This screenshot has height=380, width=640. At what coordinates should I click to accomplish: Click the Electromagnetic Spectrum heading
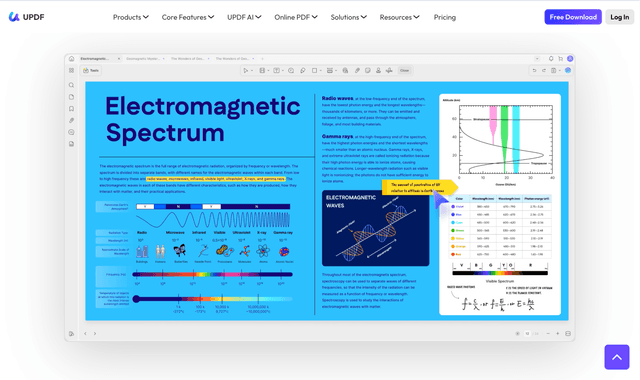click(x=202, y=119)
